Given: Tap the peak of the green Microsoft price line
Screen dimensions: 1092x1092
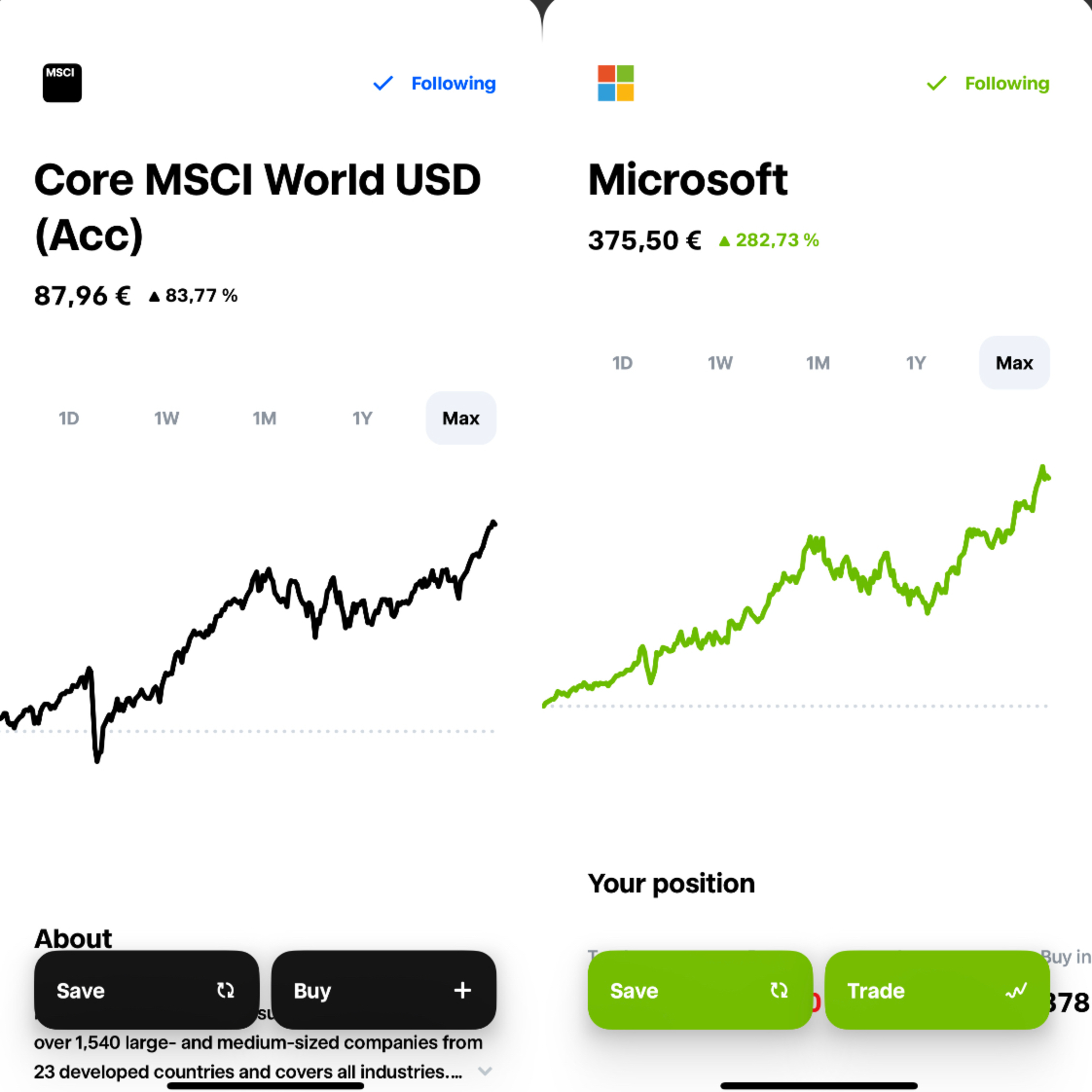Looking at the screenshot, I should 1042,467.
